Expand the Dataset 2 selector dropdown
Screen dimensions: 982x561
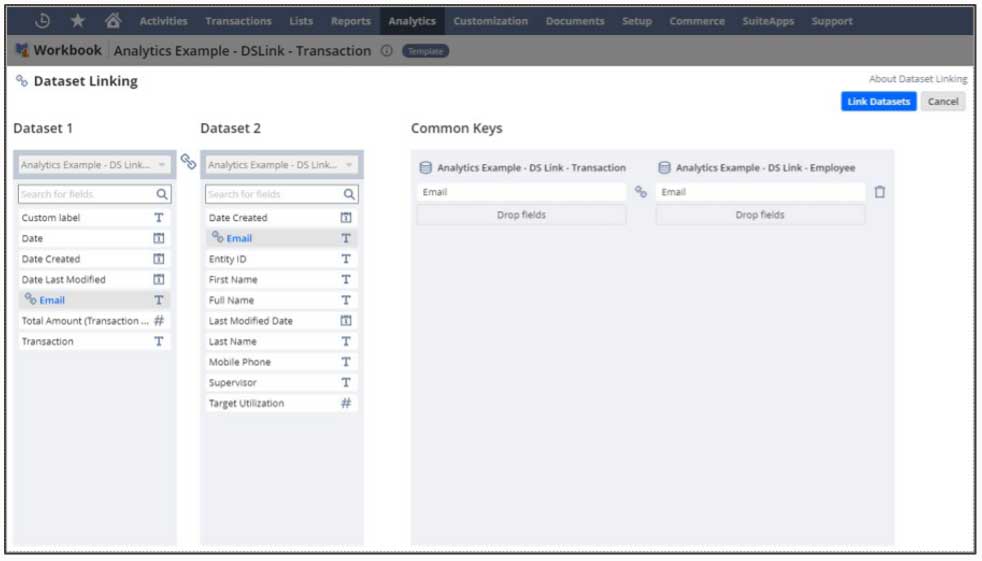pyautogui.click(x=349, y=165)
